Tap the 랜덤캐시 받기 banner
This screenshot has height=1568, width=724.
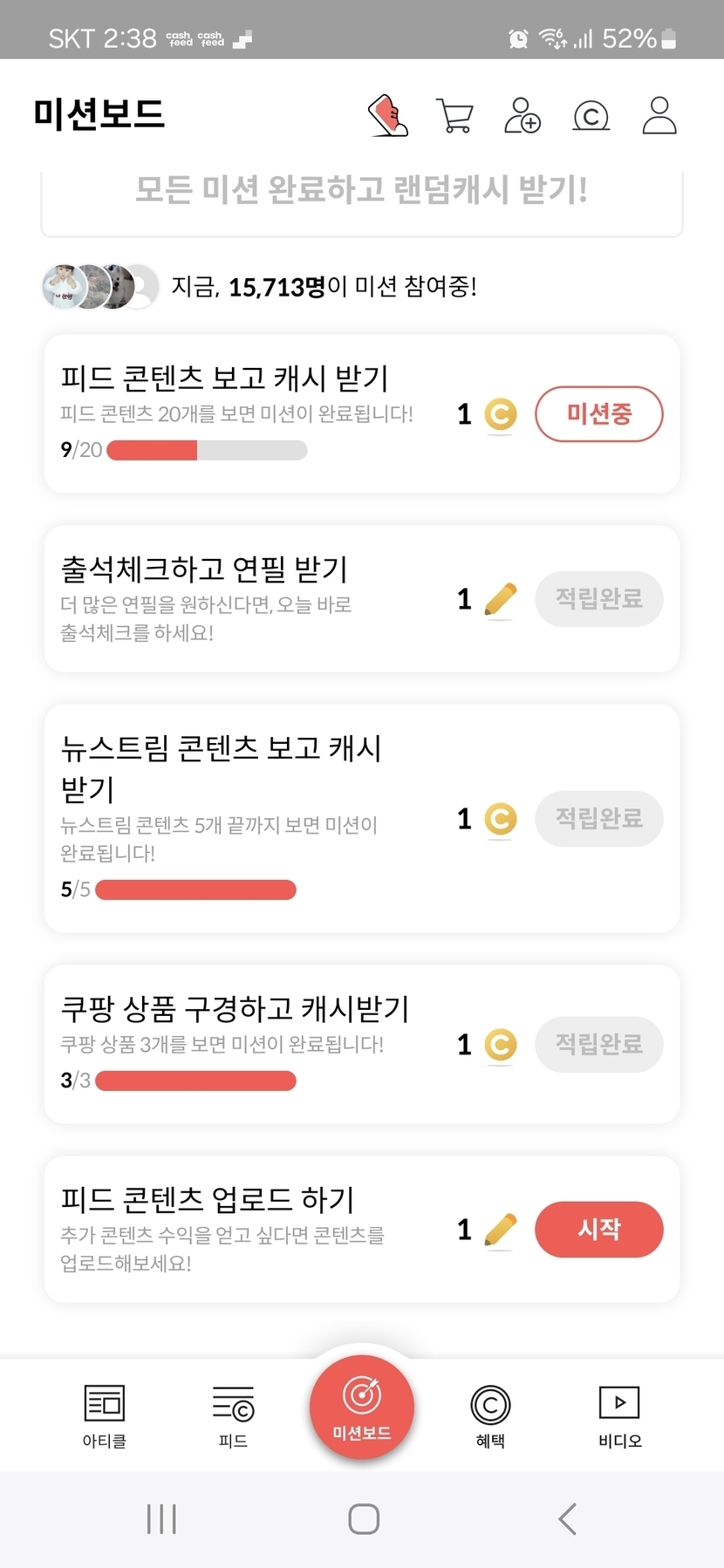point(362,191)
